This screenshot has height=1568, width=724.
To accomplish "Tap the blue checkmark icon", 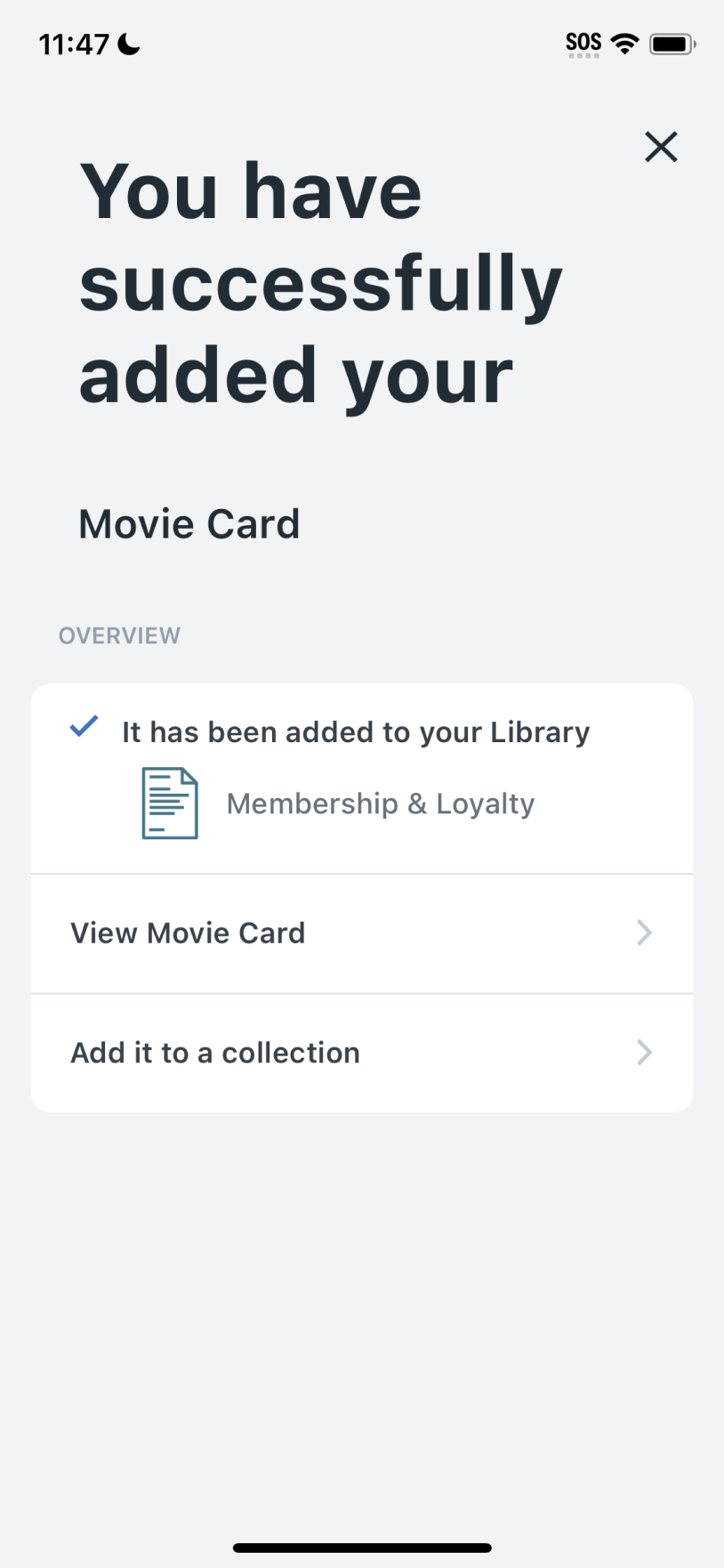I will [x=84, y=727].
